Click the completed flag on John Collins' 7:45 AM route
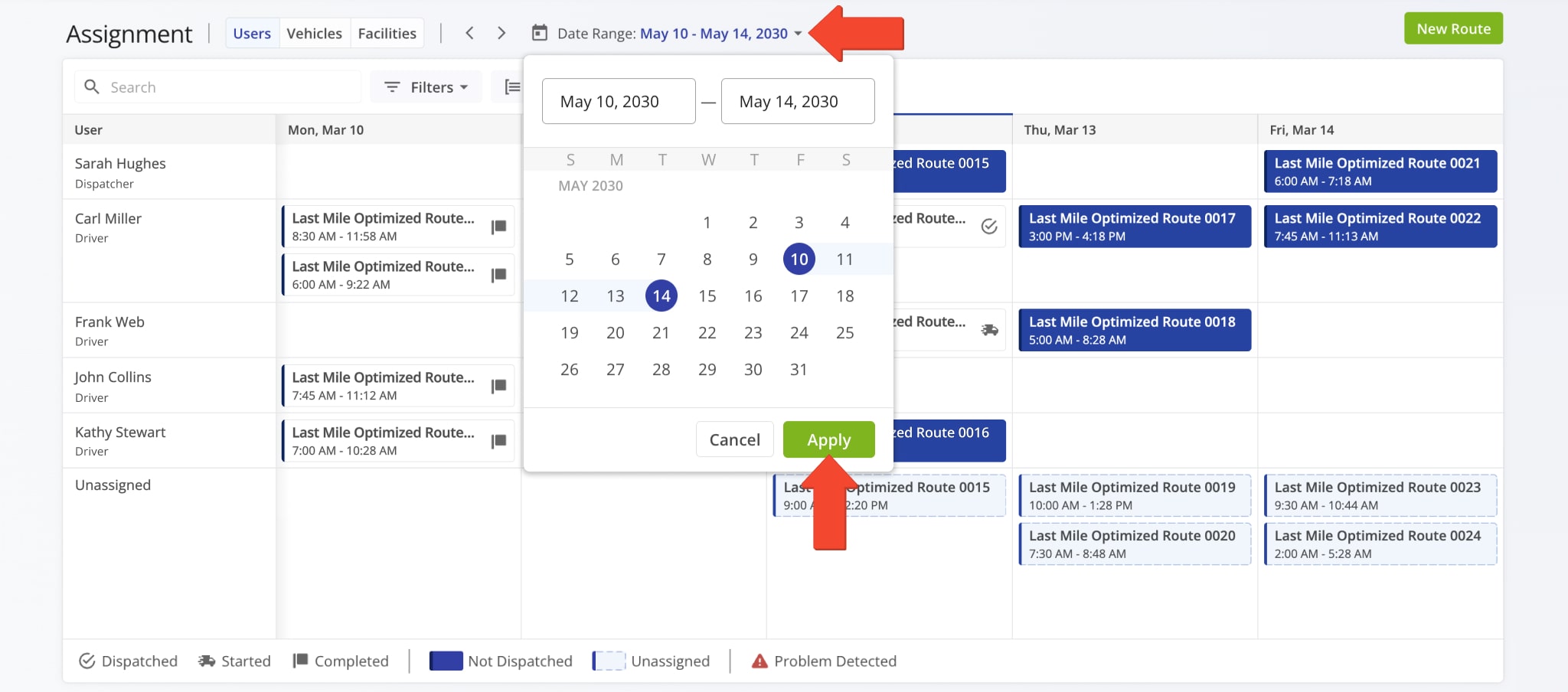The image size is (1568, 692). pyautogui.click(x=499, y=386)
